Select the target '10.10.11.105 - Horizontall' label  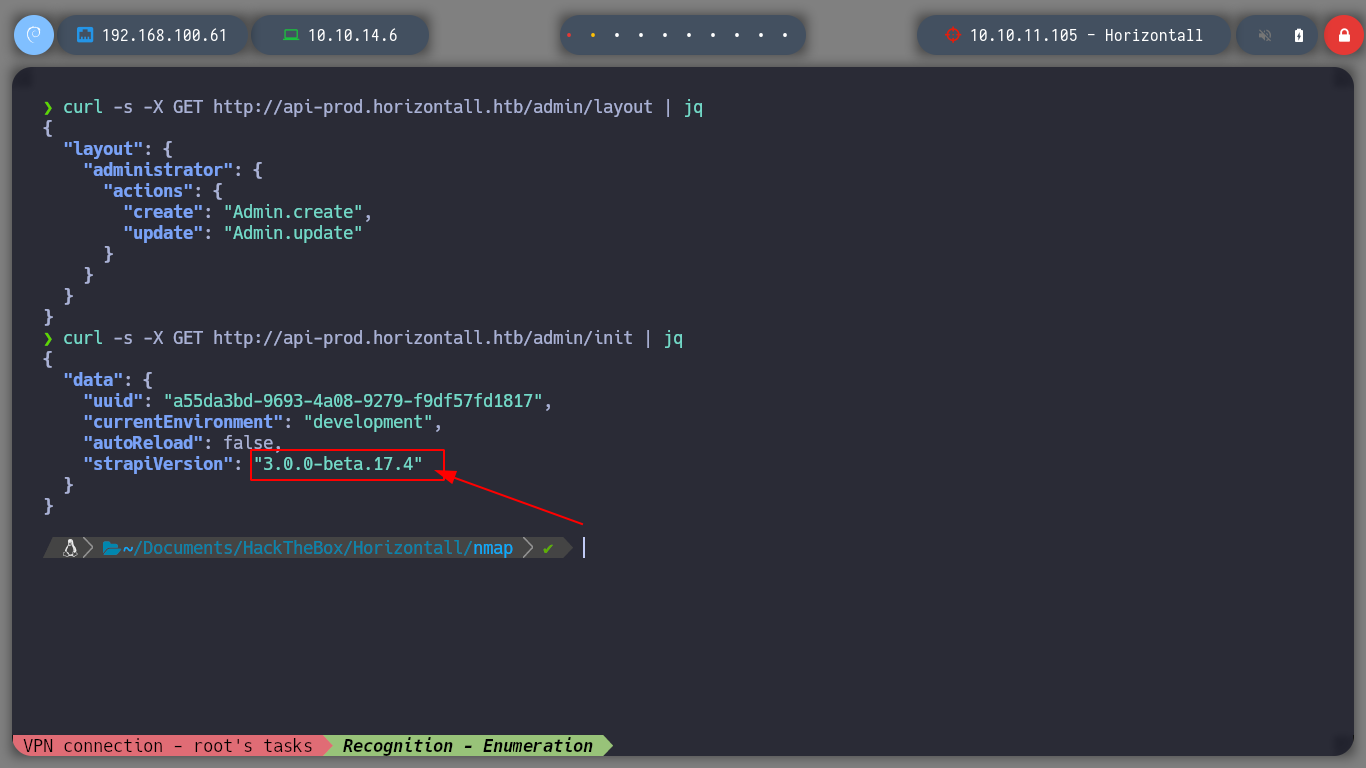[x=1086, y=35]
